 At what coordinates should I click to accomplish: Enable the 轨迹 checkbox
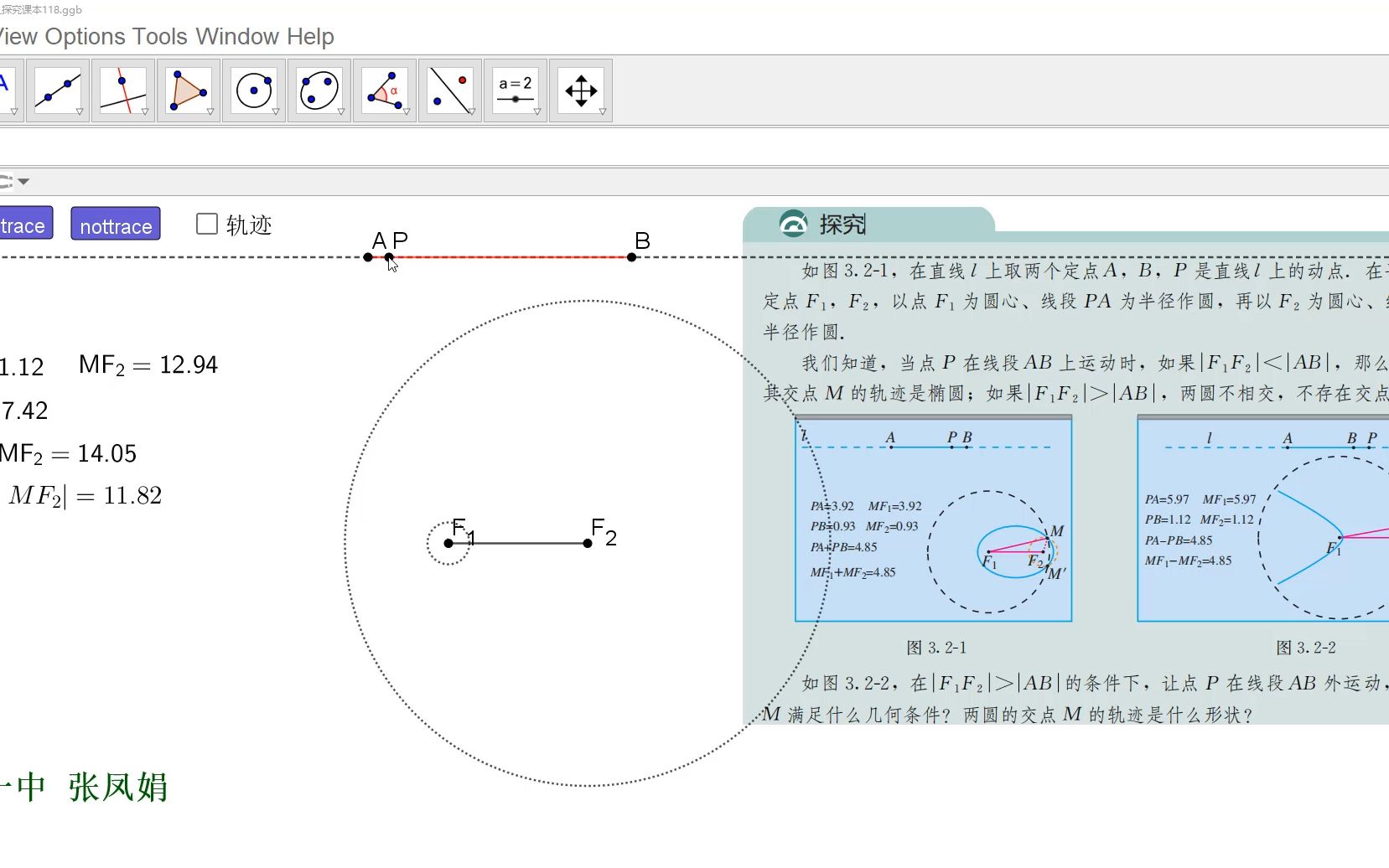(x=206, y=224)
